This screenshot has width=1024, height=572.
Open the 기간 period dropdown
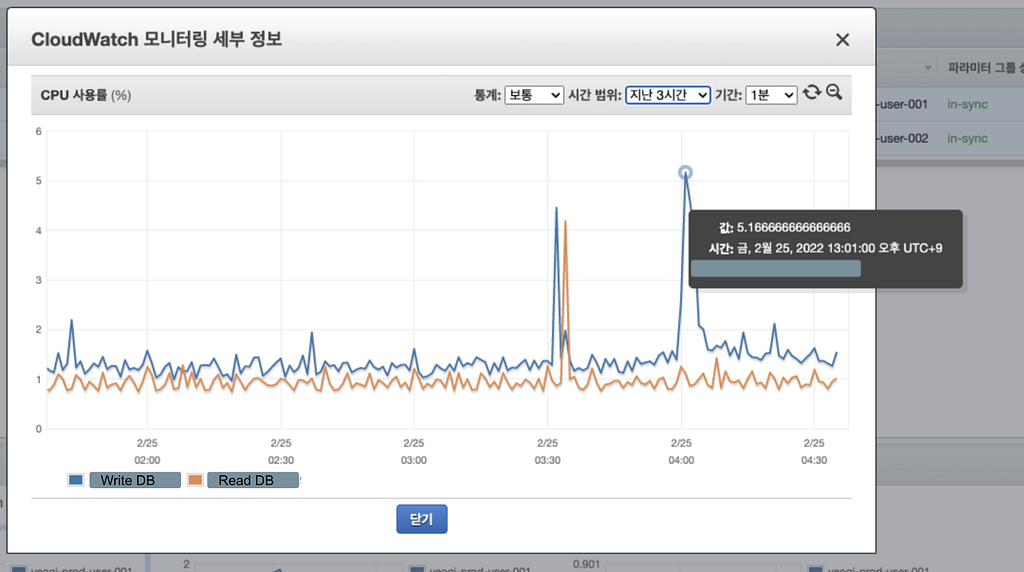point(771,95)
